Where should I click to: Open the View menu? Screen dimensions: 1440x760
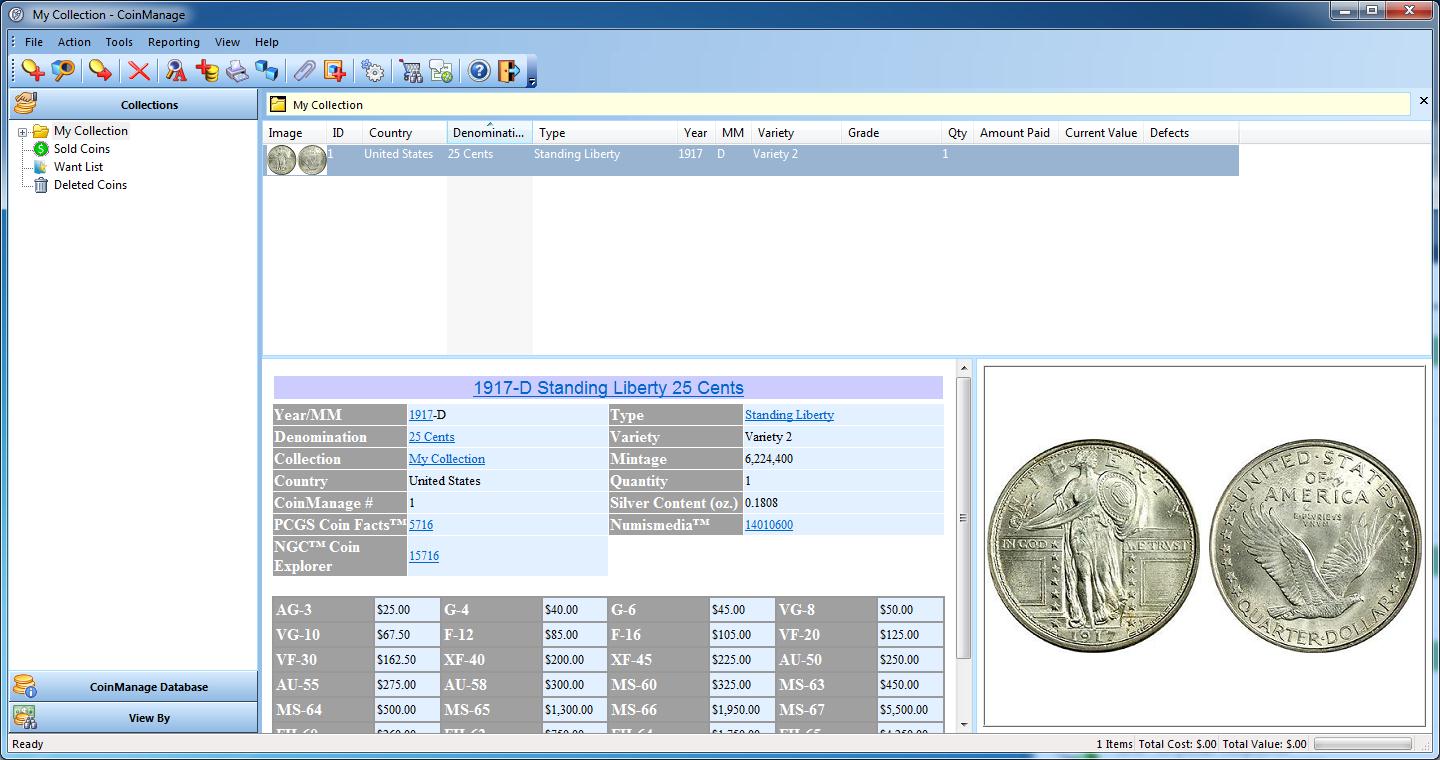pos(227,42)
